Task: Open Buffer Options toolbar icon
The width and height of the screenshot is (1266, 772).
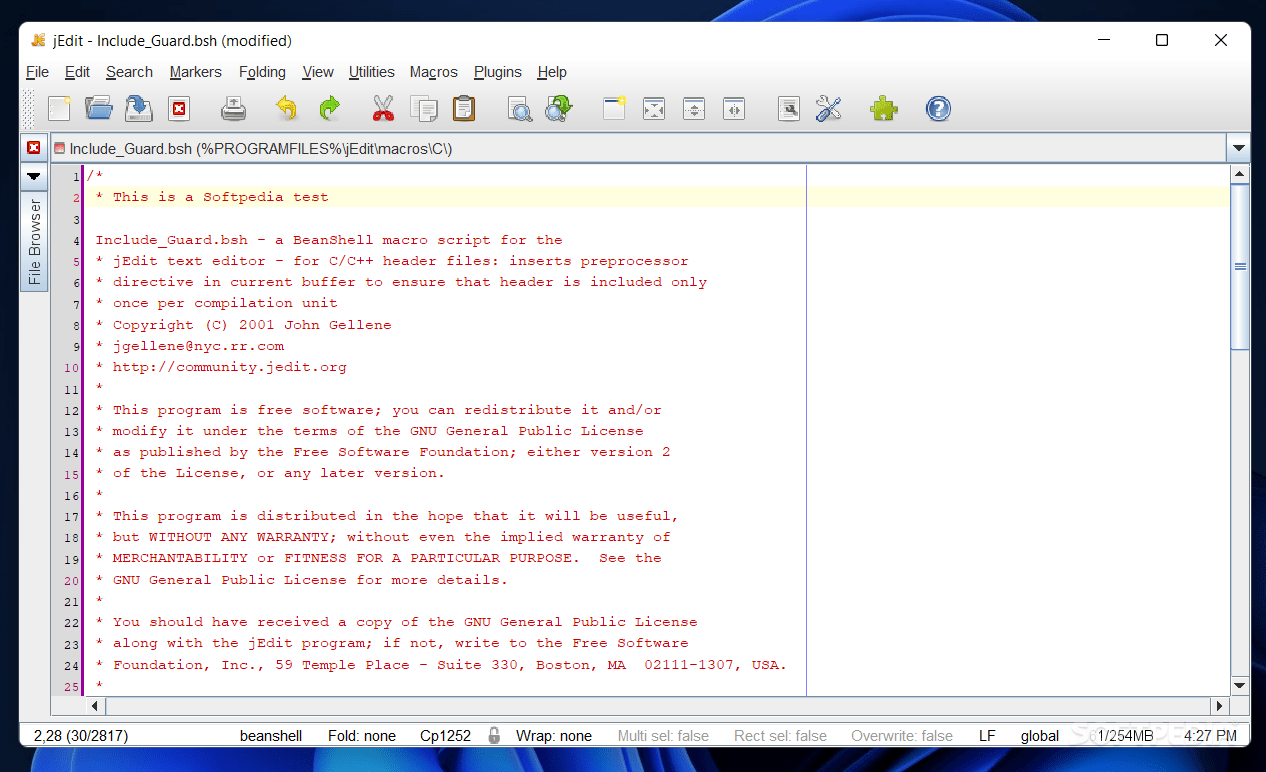Action: (x=789, y=108)
